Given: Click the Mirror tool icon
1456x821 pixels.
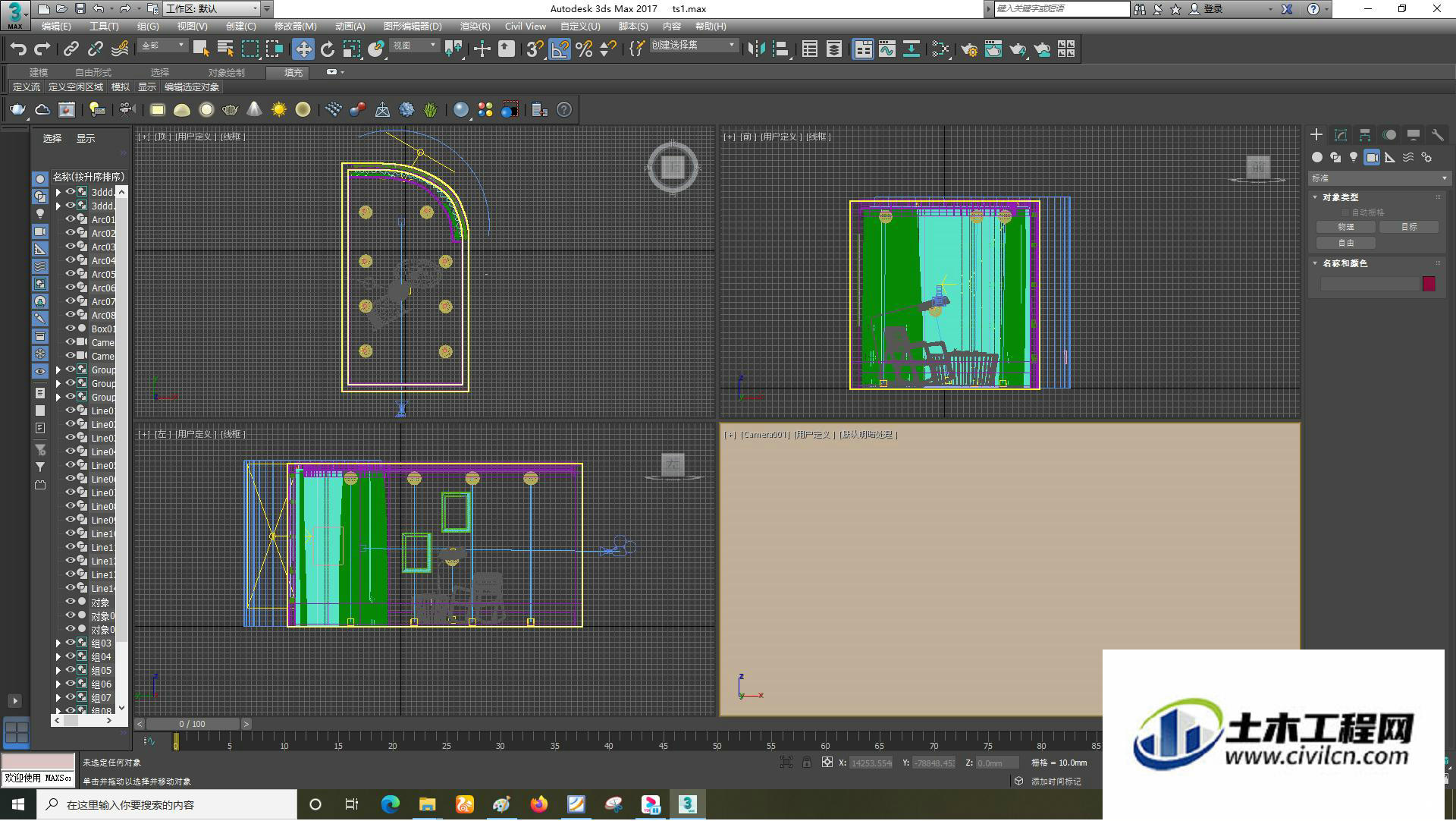Looking at the screenshot, I should point(756,49).
